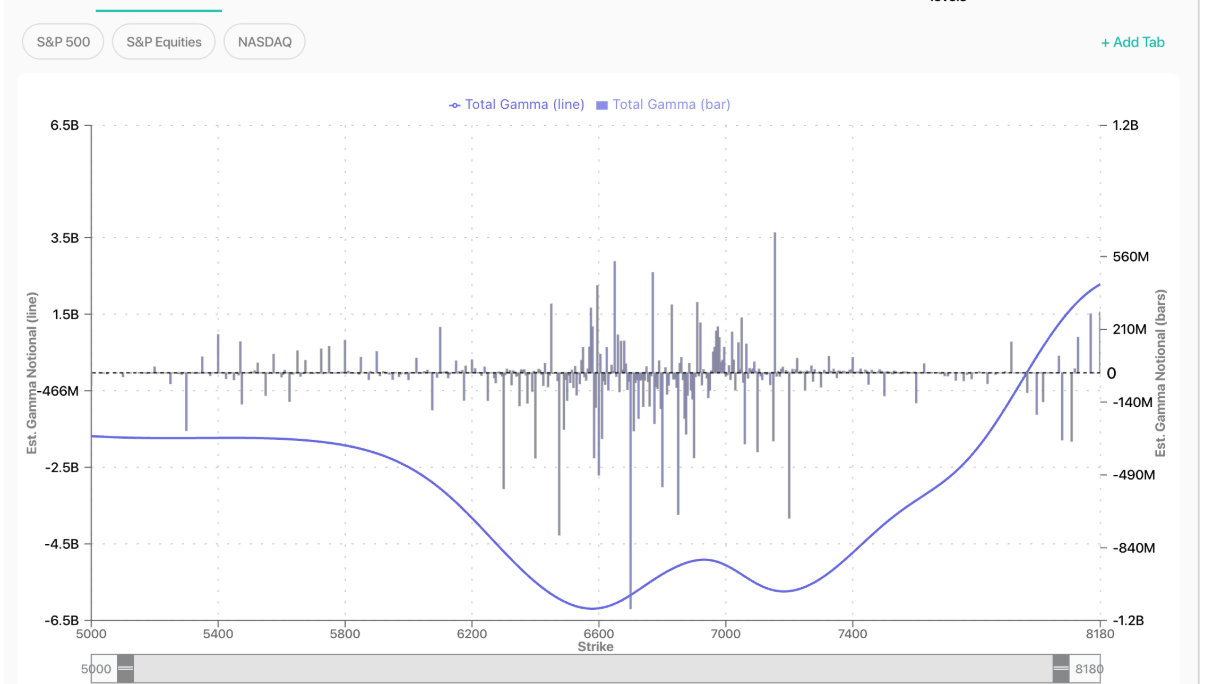Click the strike range slider track
Viewport: 1222px width, 684px height.
(x=594, y=667)
